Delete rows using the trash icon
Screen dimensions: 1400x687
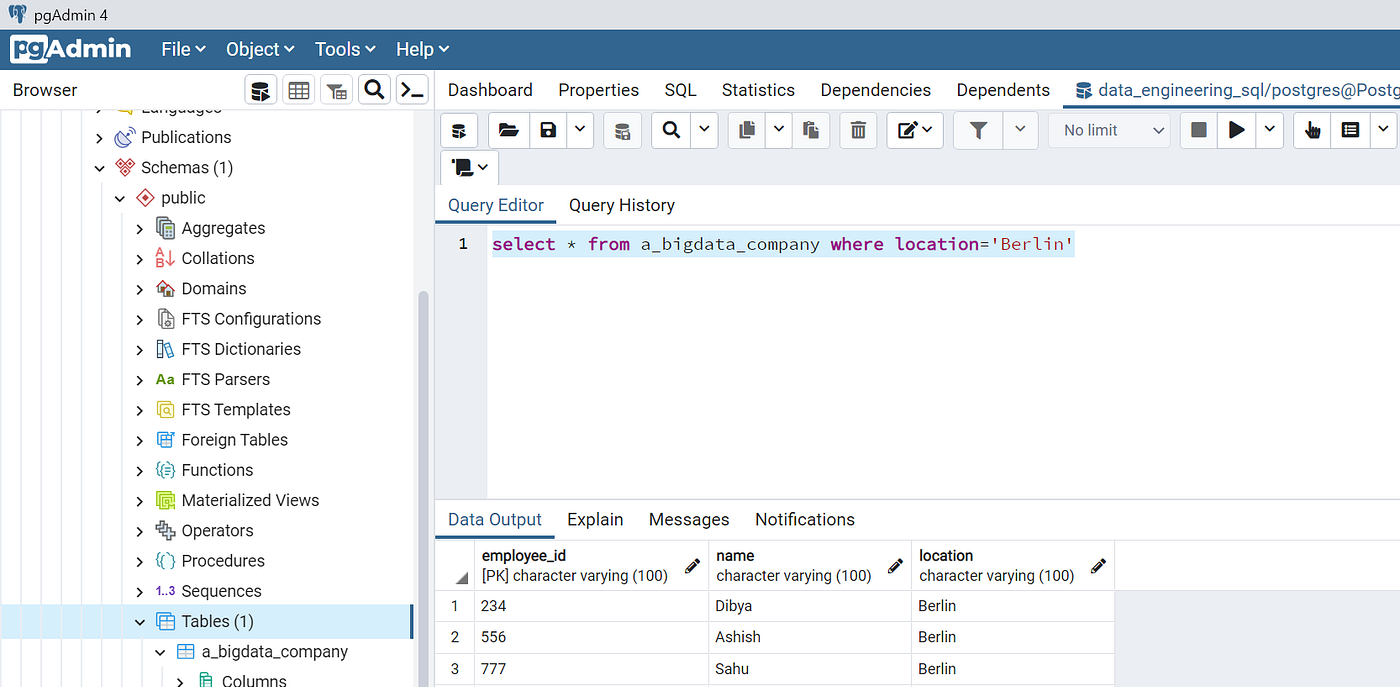click(858, 130)
